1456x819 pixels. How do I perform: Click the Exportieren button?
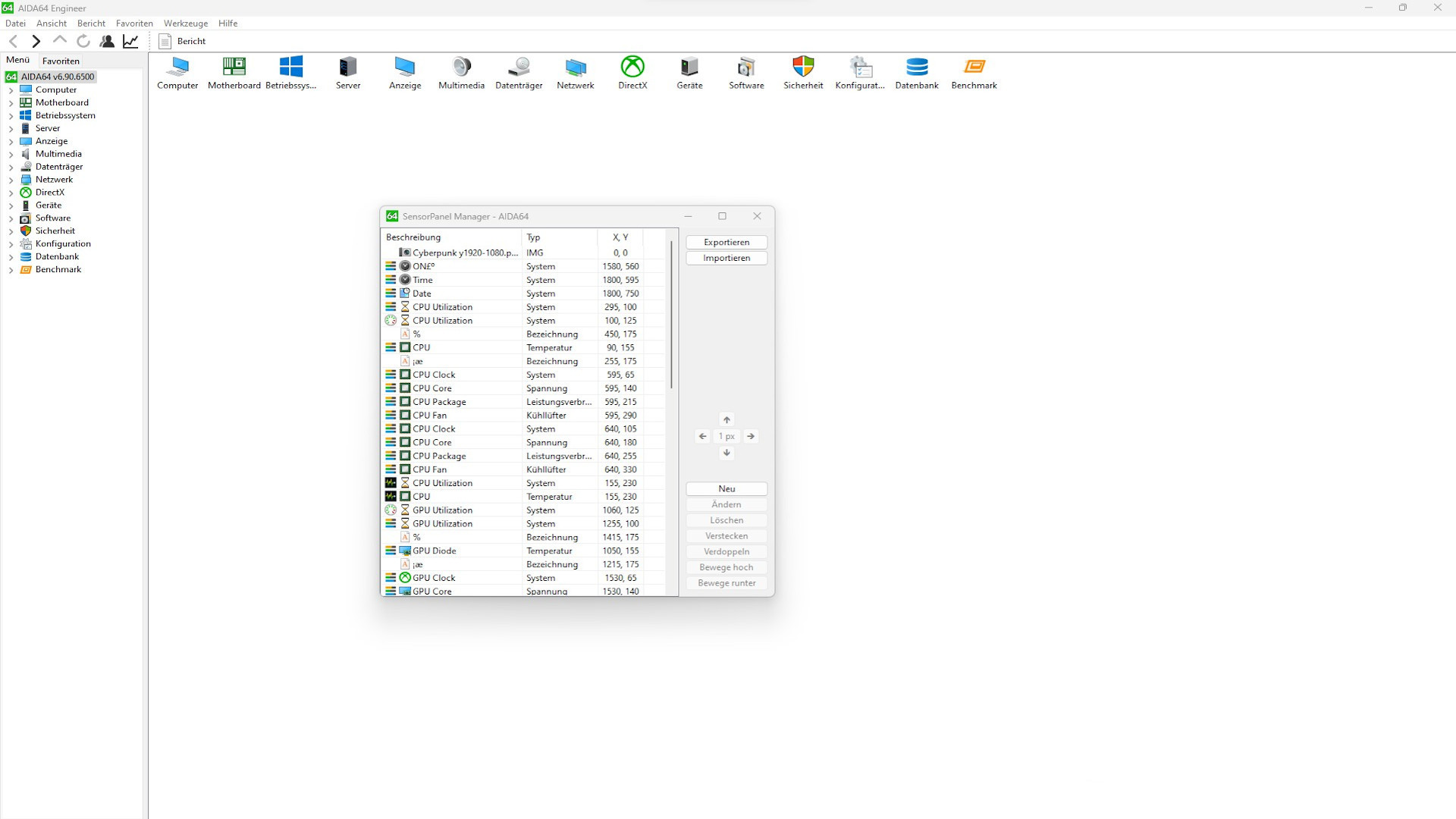(726, 242)
